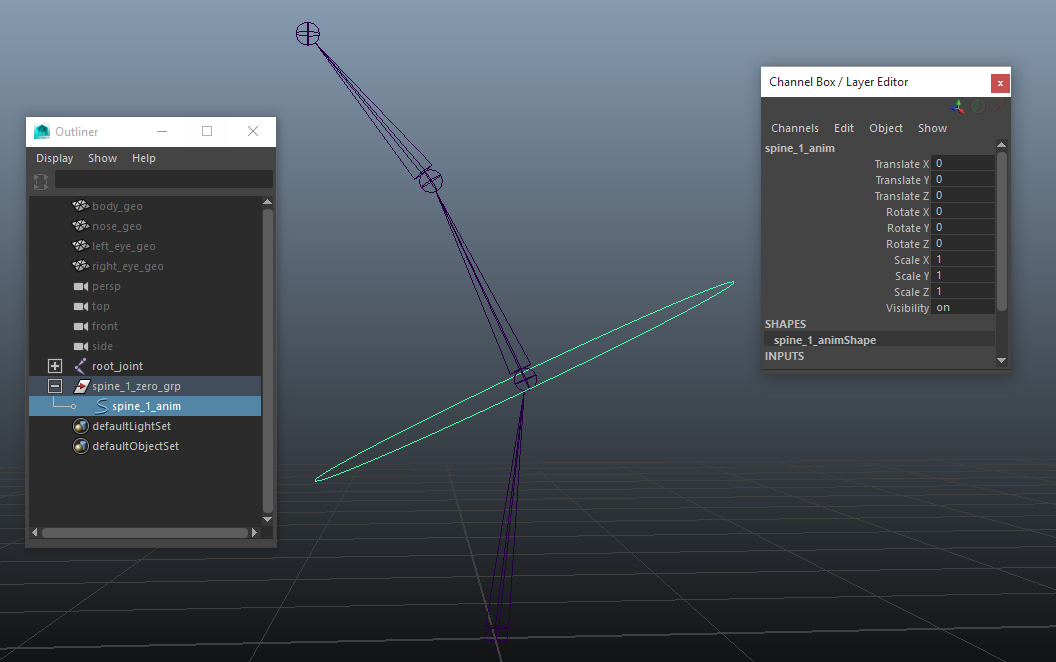Collapse the spine_1_zero_grp group

tap(55, 386)
